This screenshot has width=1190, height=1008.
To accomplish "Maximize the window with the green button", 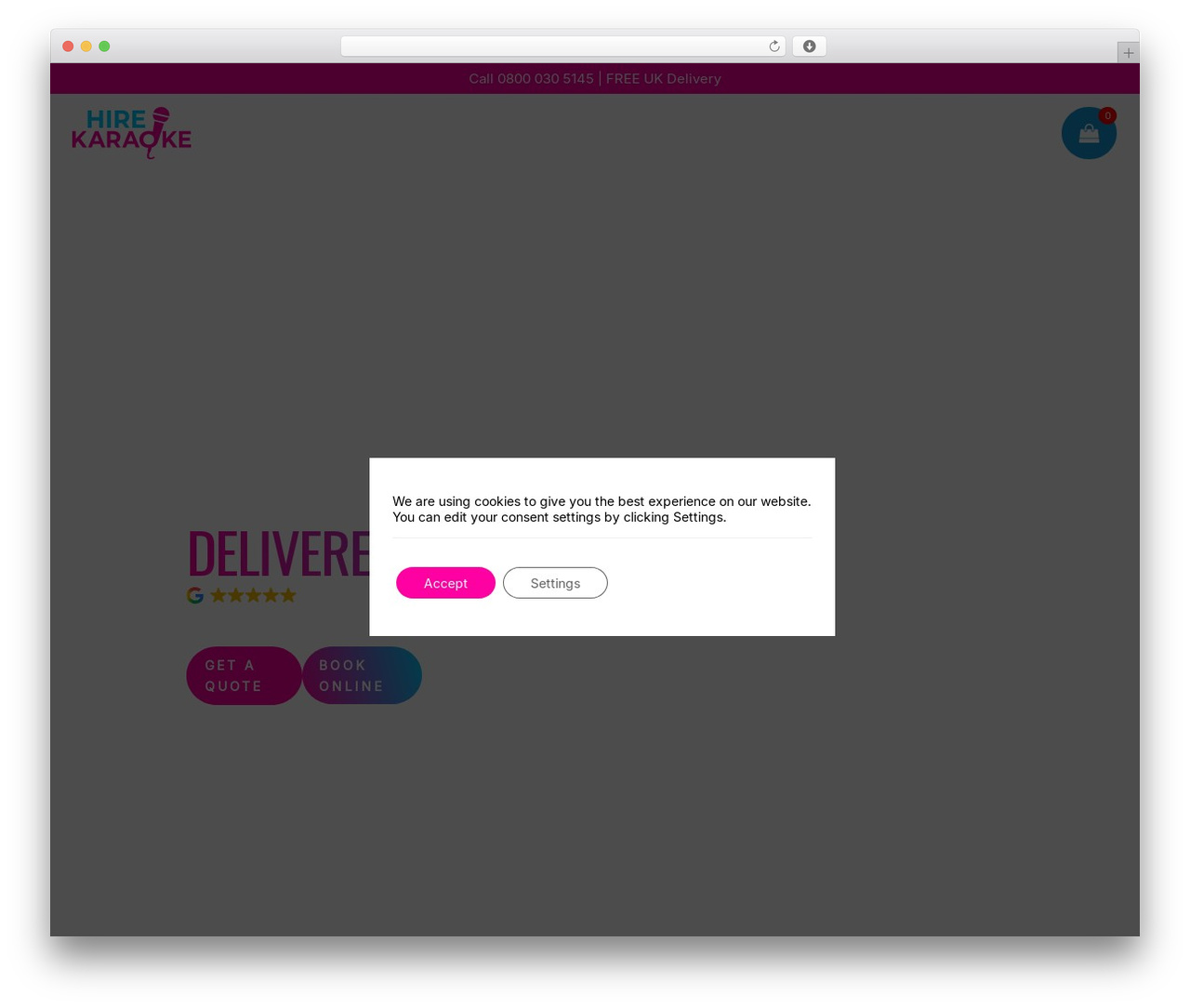I will tap(104, 46).
